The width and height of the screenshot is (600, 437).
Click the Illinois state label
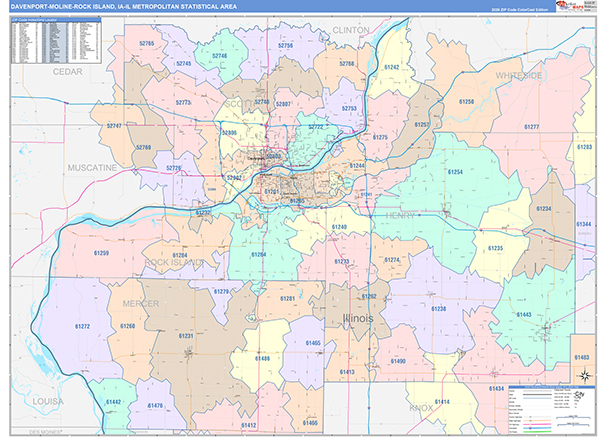(x=358, y=318)
